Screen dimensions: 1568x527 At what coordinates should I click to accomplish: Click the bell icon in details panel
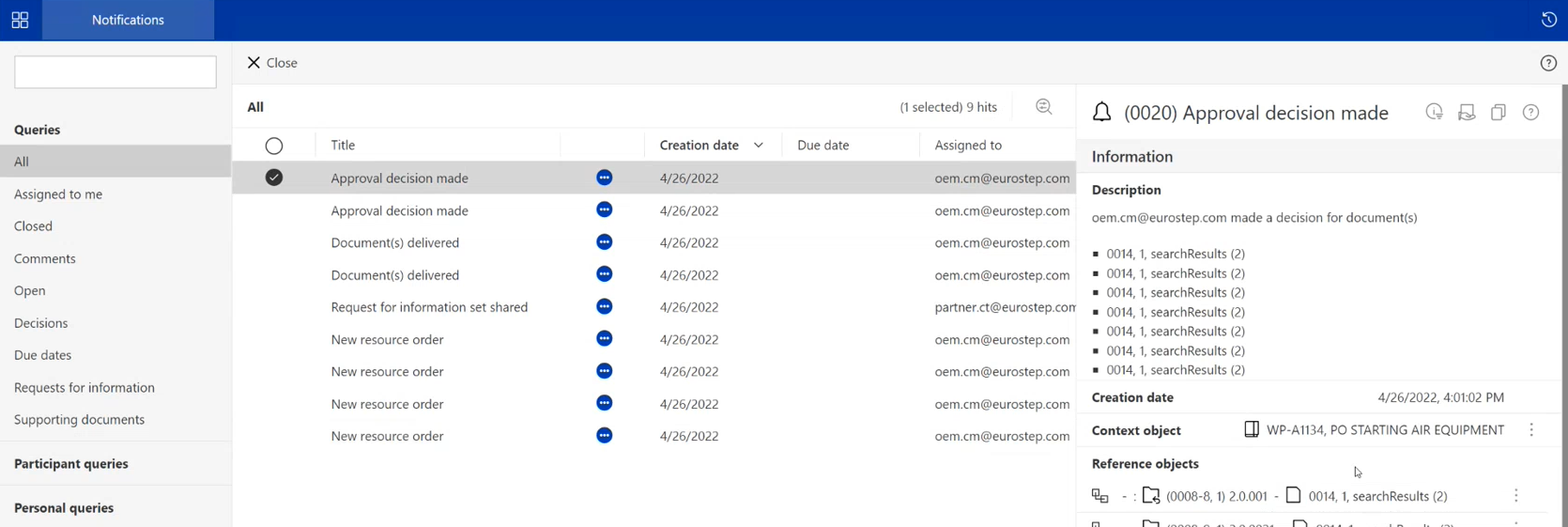tap(1101, 113)
